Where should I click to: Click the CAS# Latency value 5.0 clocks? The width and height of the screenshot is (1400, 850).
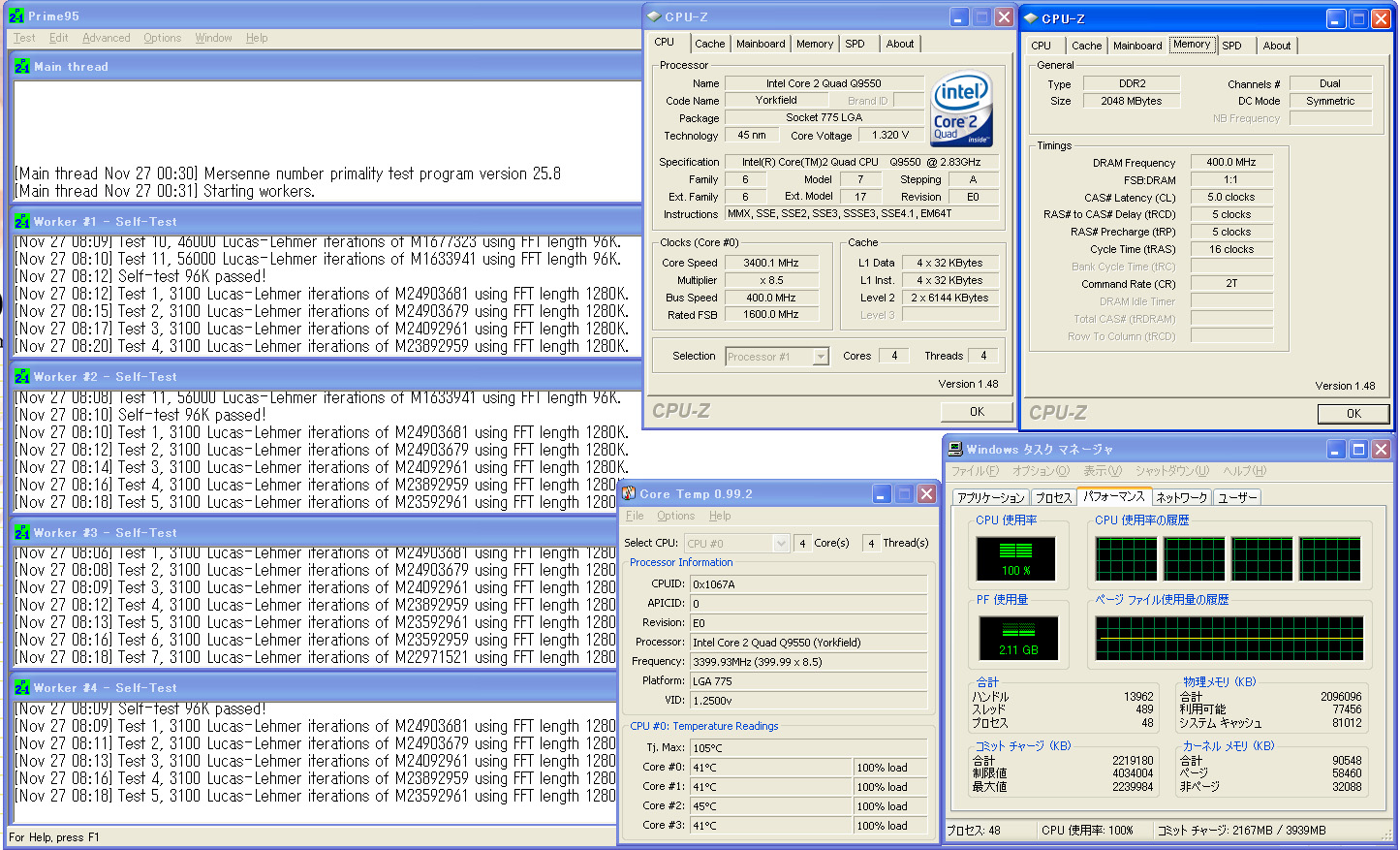click(x=1231, y=197)
